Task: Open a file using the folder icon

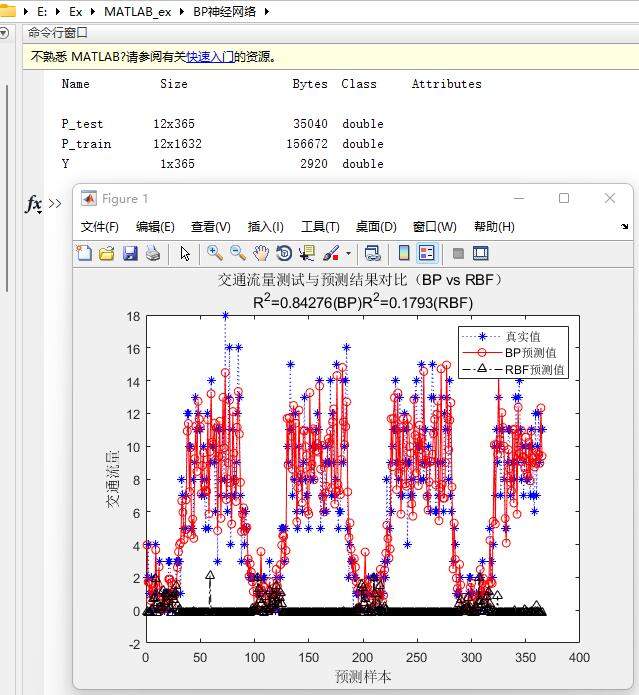Action: coord(107,254)
